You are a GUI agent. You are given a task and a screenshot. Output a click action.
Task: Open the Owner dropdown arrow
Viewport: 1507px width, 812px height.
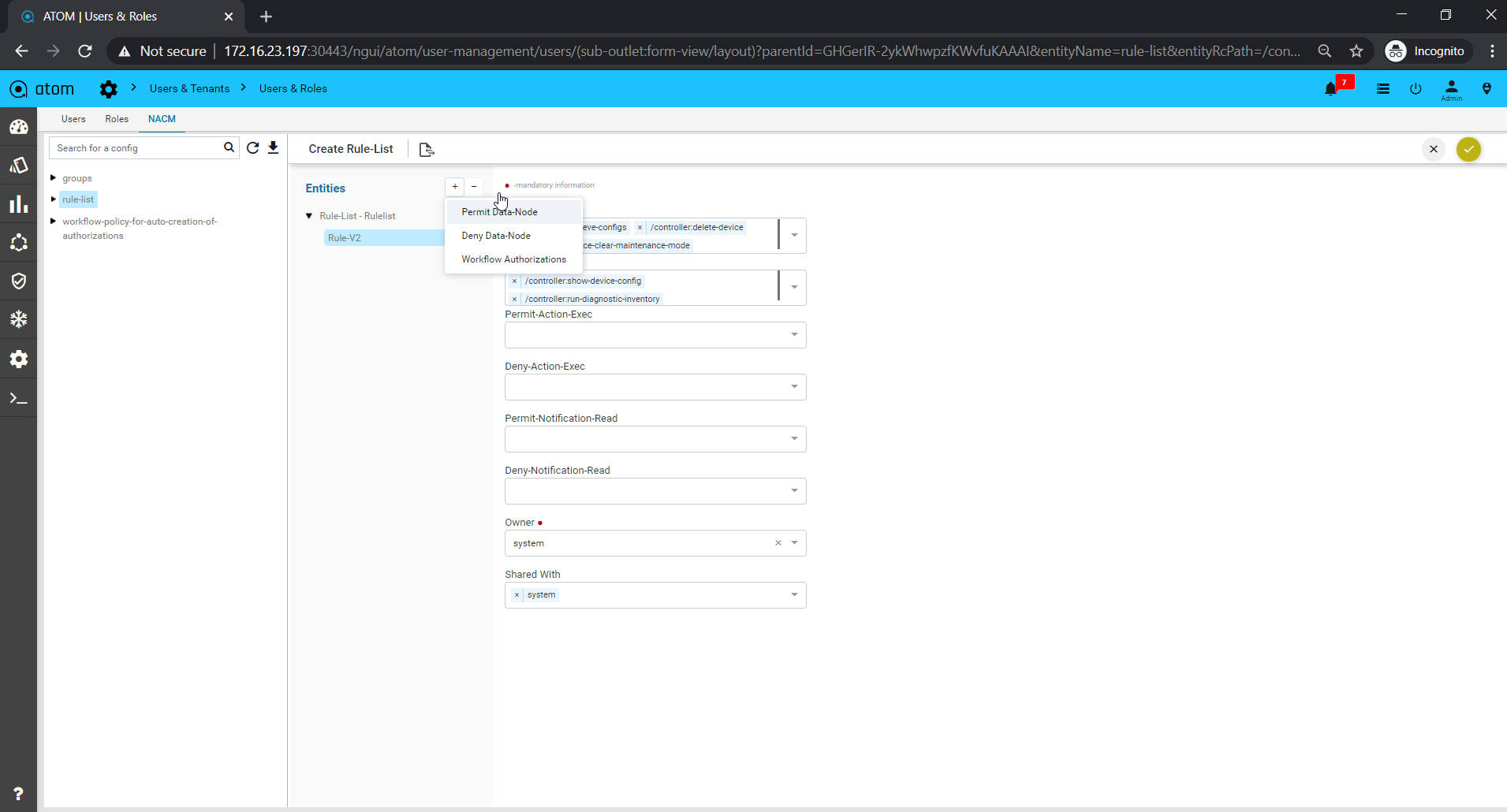(x=794, y=543)
